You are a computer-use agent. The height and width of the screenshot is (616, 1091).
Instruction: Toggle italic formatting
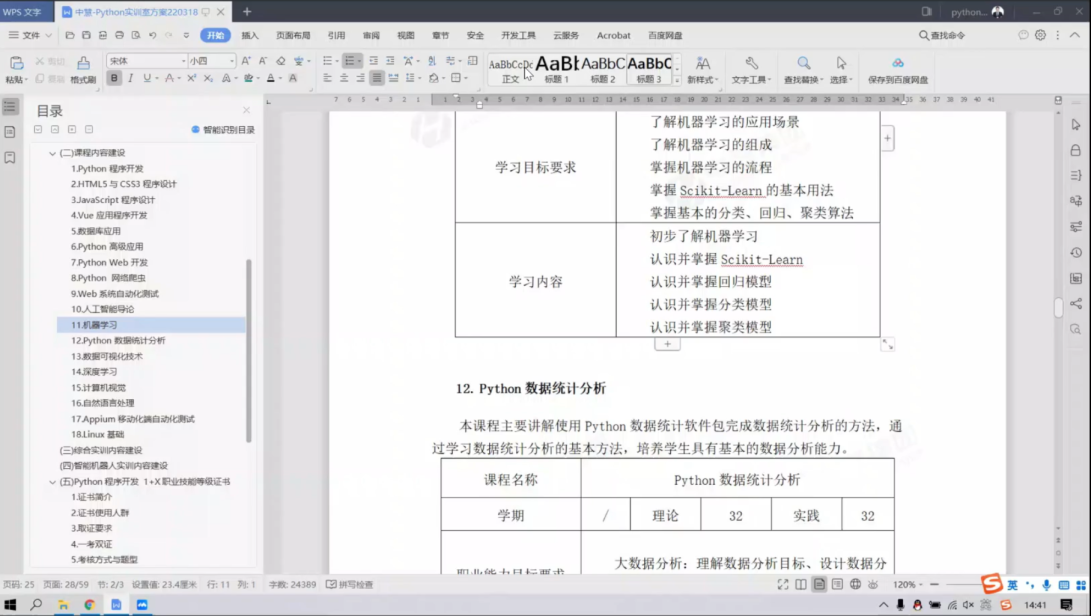coord(130,79)
